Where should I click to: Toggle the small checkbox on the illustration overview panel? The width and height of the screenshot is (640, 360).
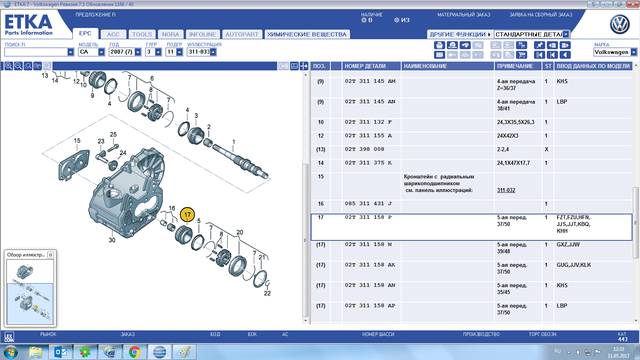pyautogui.click(x=50, y=255)
